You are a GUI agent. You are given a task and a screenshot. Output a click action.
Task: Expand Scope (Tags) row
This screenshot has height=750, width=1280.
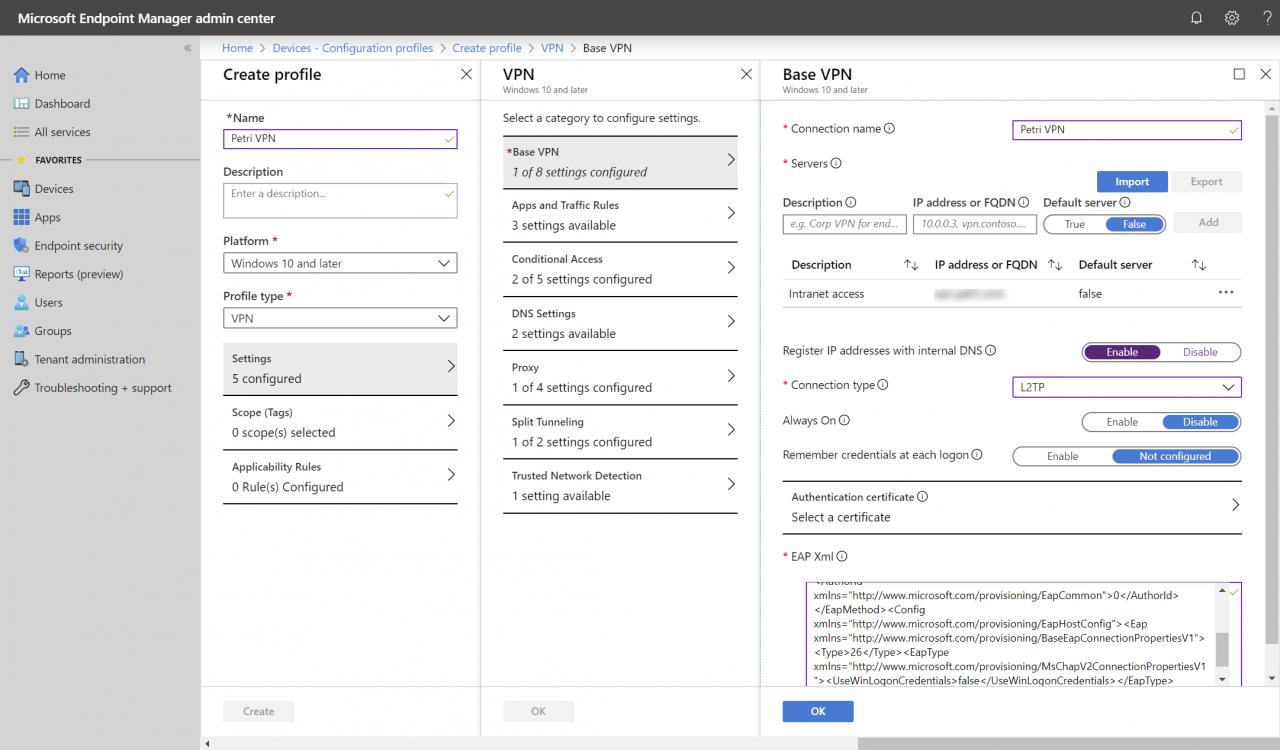[340, 422]
